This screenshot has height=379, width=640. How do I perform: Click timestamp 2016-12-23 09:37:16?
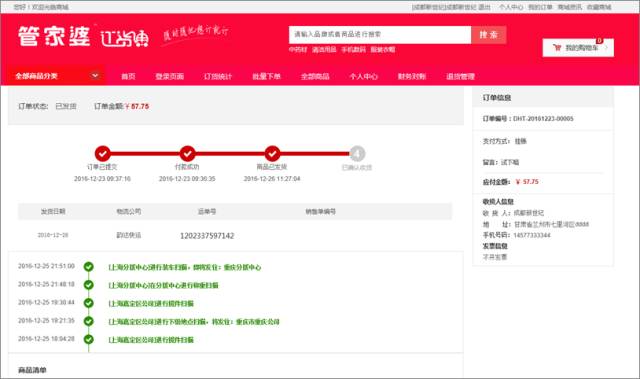click(102, 179)
